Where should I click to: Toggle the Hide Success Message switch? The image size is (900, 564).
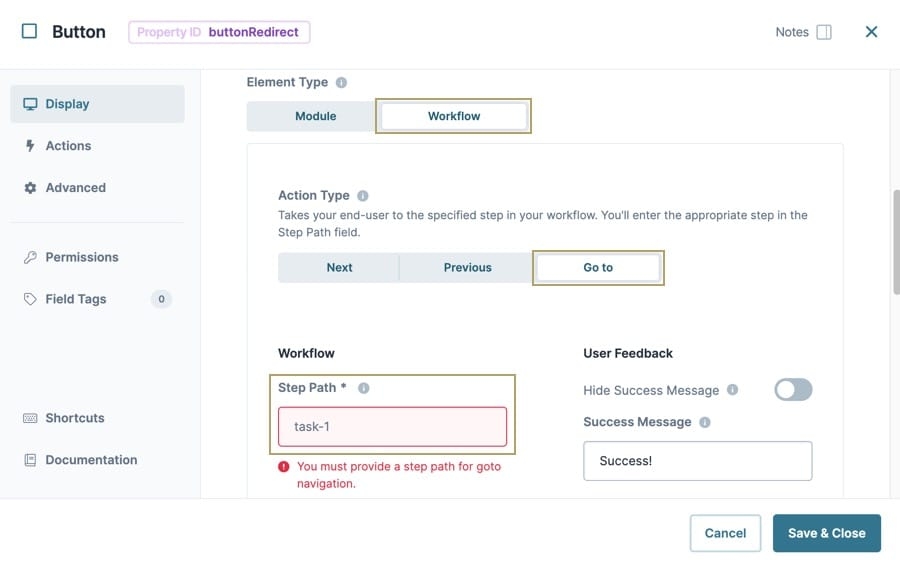(x=793, y=390)
